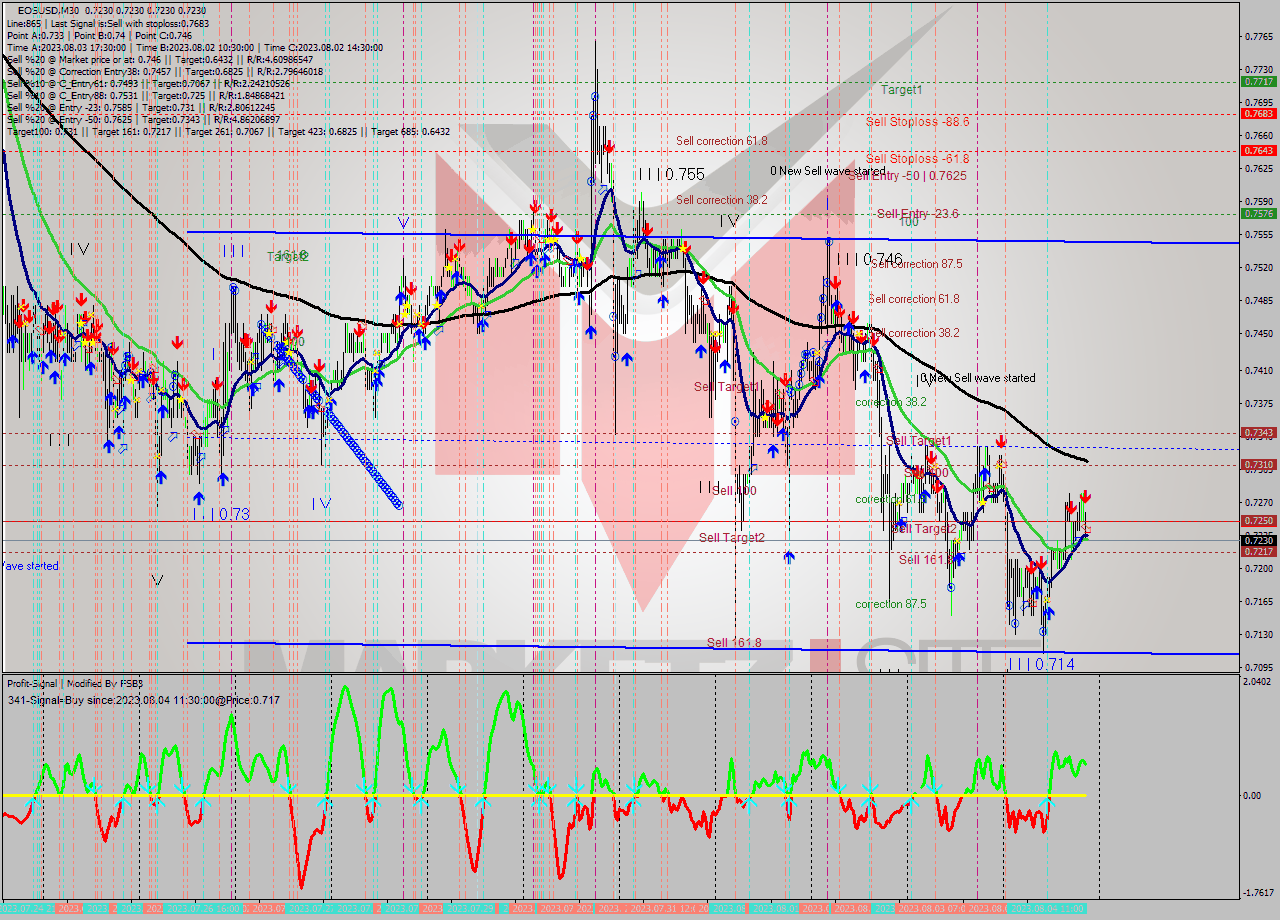Select the 'I I I 0.746' wave label
Image resolution: width=1280 pixels, height=920 pixels.
click(870, 258)
